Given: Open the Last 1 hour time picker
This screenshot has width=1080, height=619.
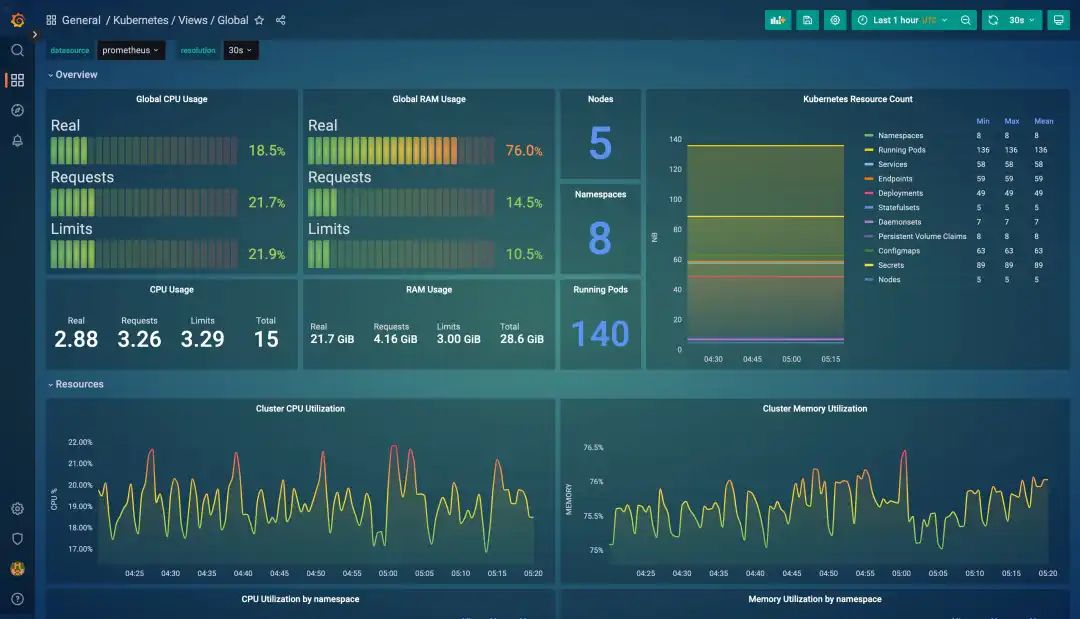Looking at the screenshot, I should tap(902, 20).
